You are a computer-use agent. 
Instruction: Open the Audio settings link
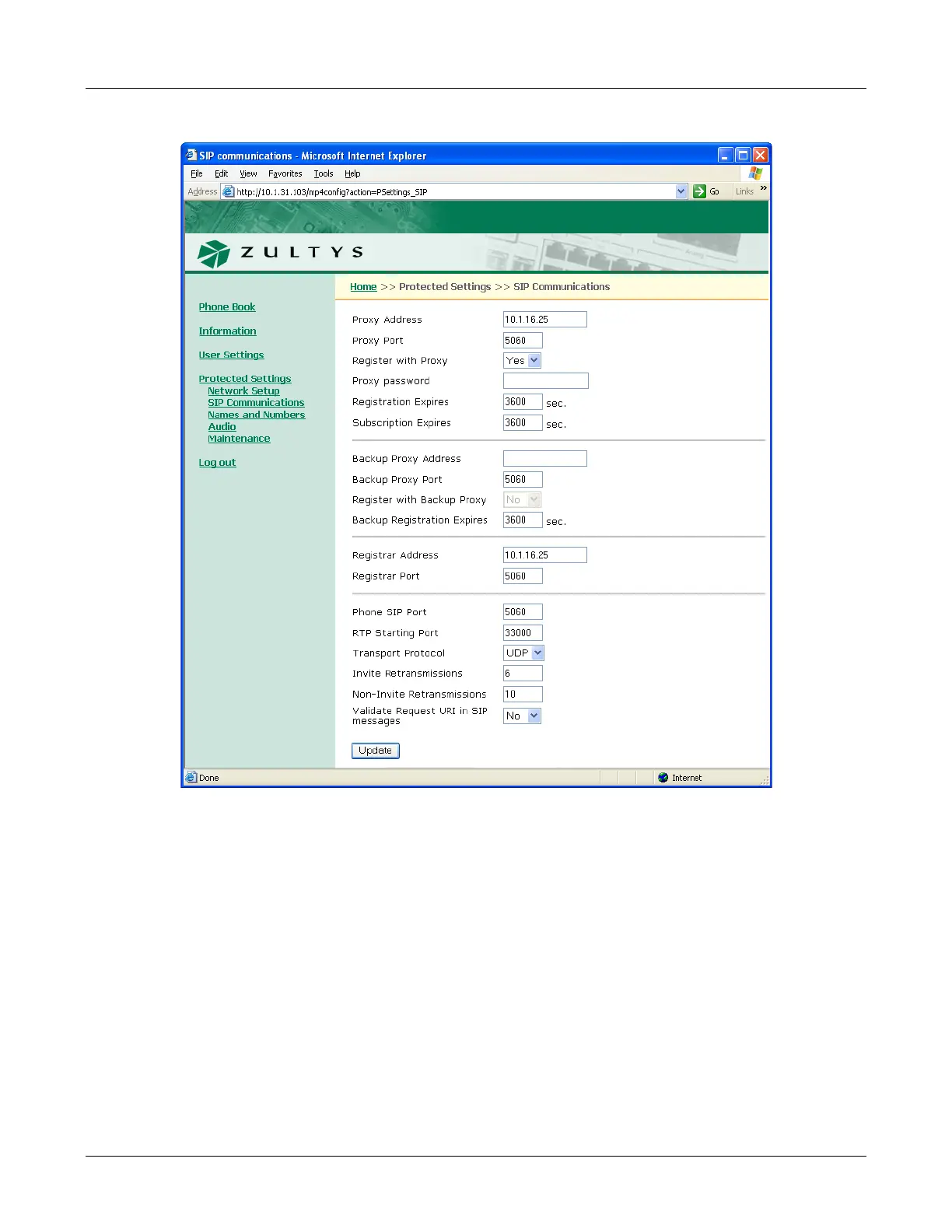coord(222,426)
